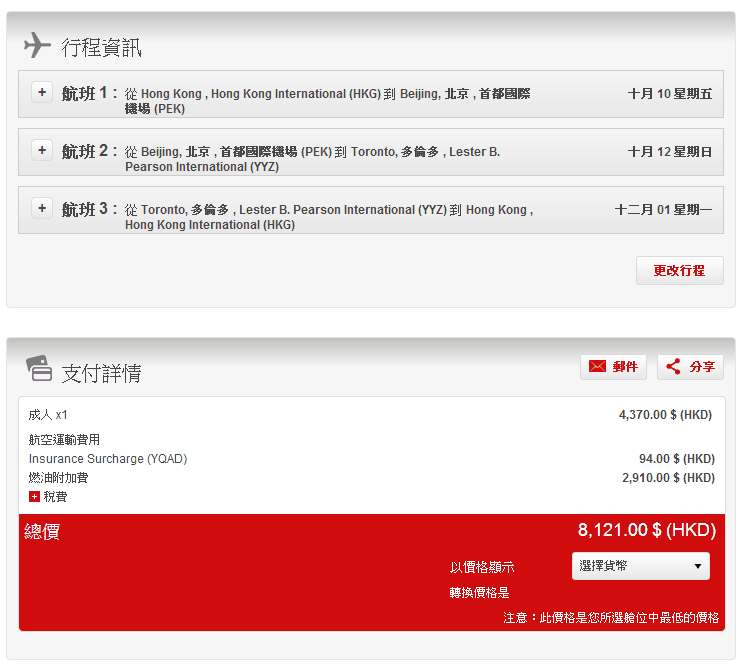The width and height of the screenshot is (742, 668).
Task: Click the 燃油附加費 fuel surcharge line
Action: click(x=58, y=478)
